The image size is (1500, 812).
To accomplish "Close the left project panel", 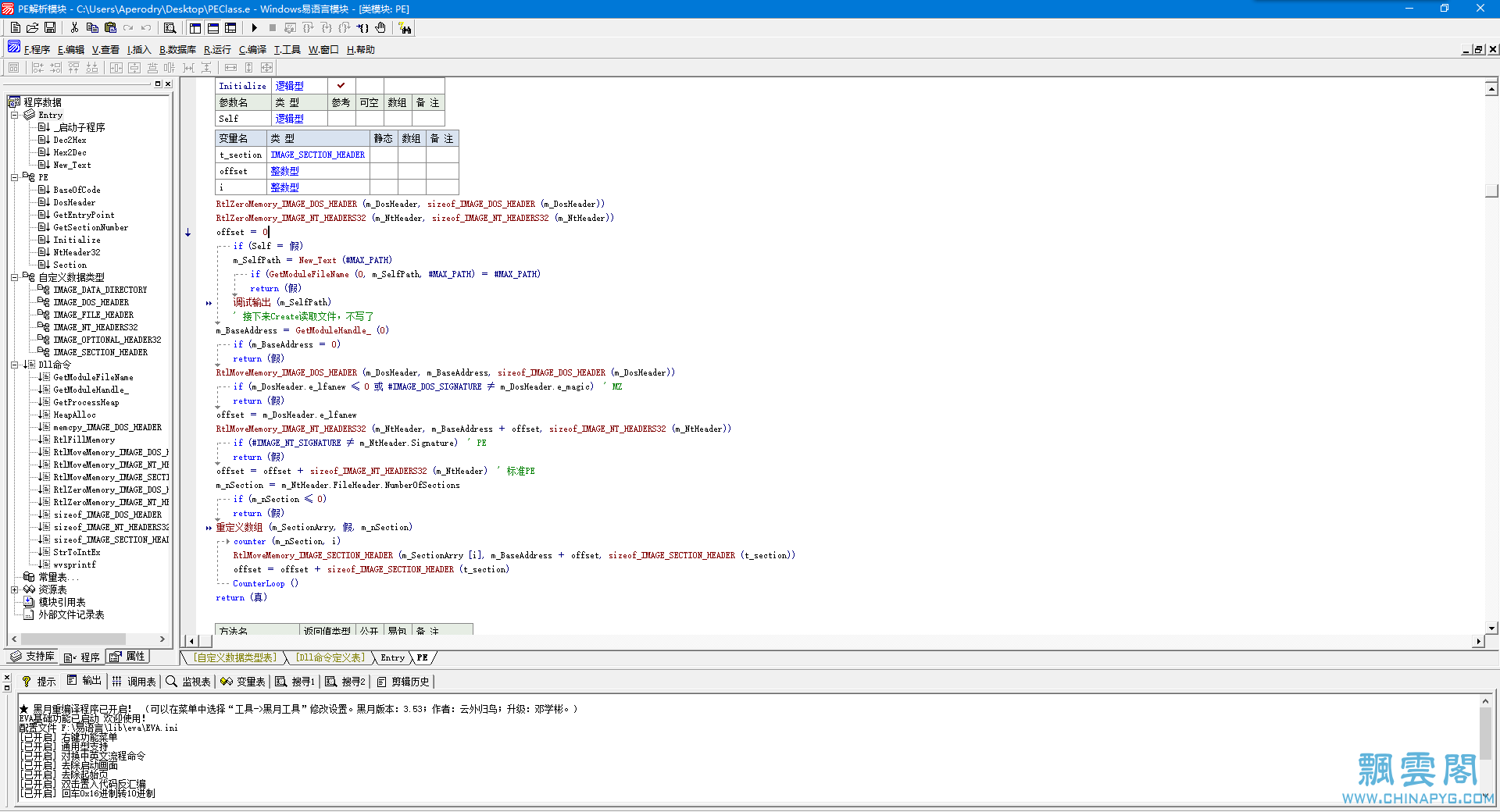I will coord(168,84).
